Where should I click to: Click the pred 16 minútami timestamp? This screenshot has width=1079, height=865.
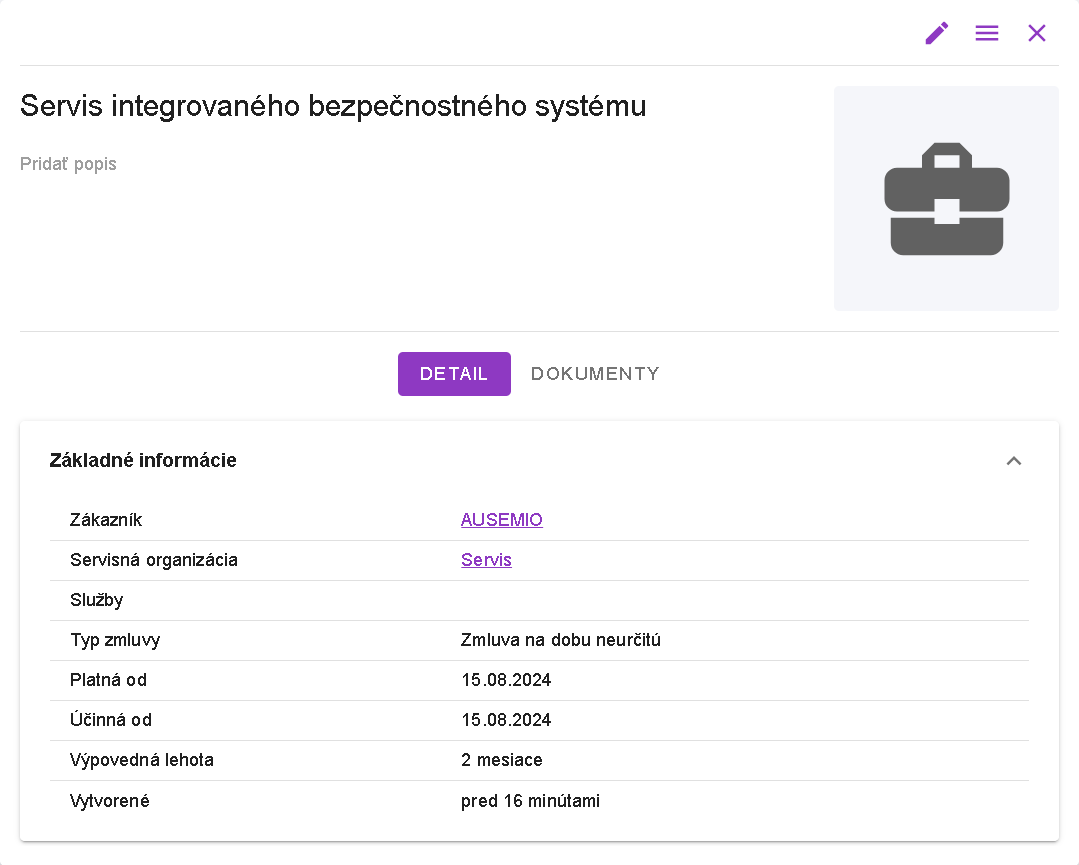[x=530, y=801]
